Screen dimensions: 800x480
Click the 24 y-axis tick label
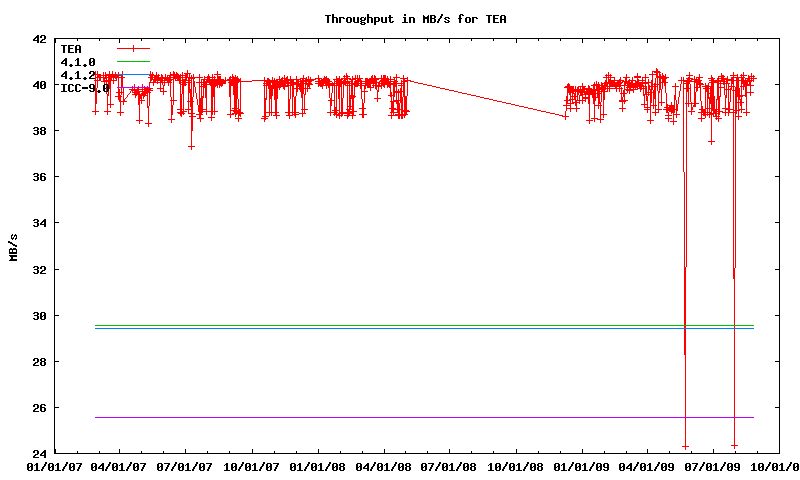point(39,454)
